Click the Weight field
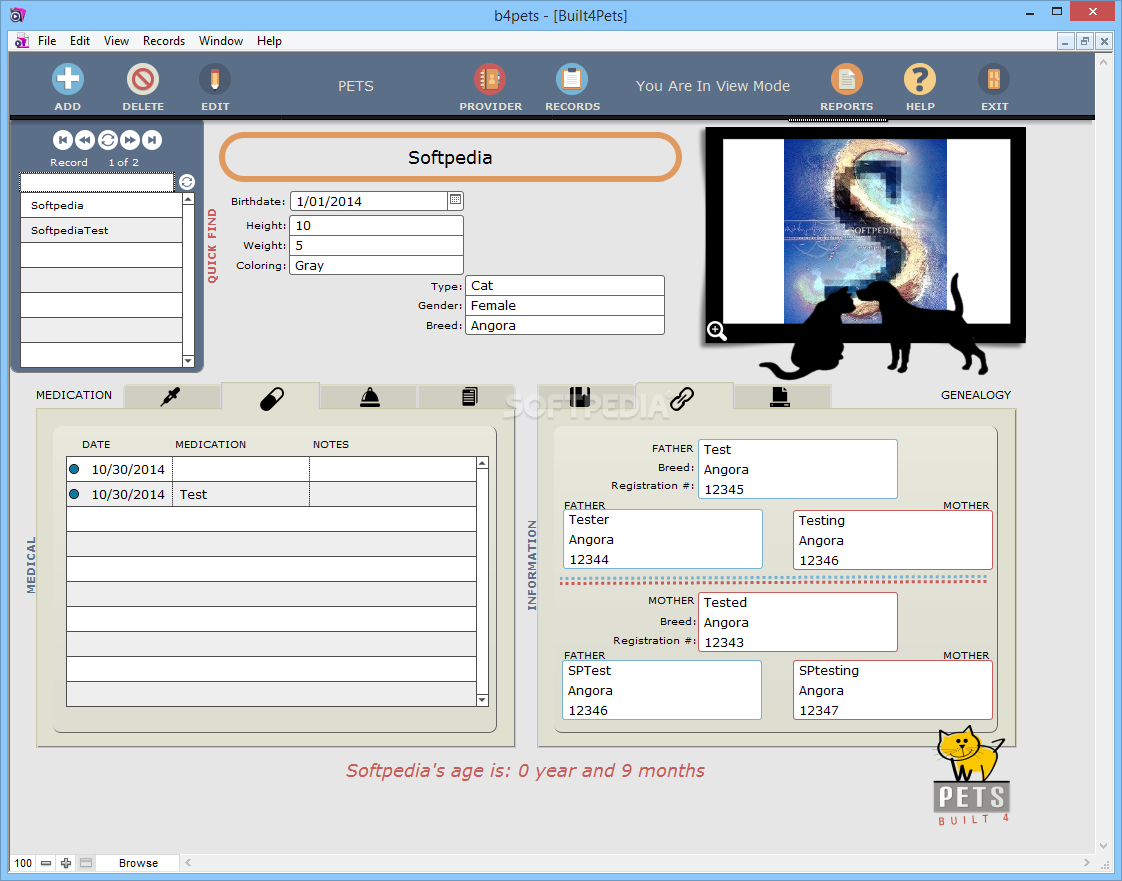The height and width of the screenshot is (881, 1122). (376, 245)
